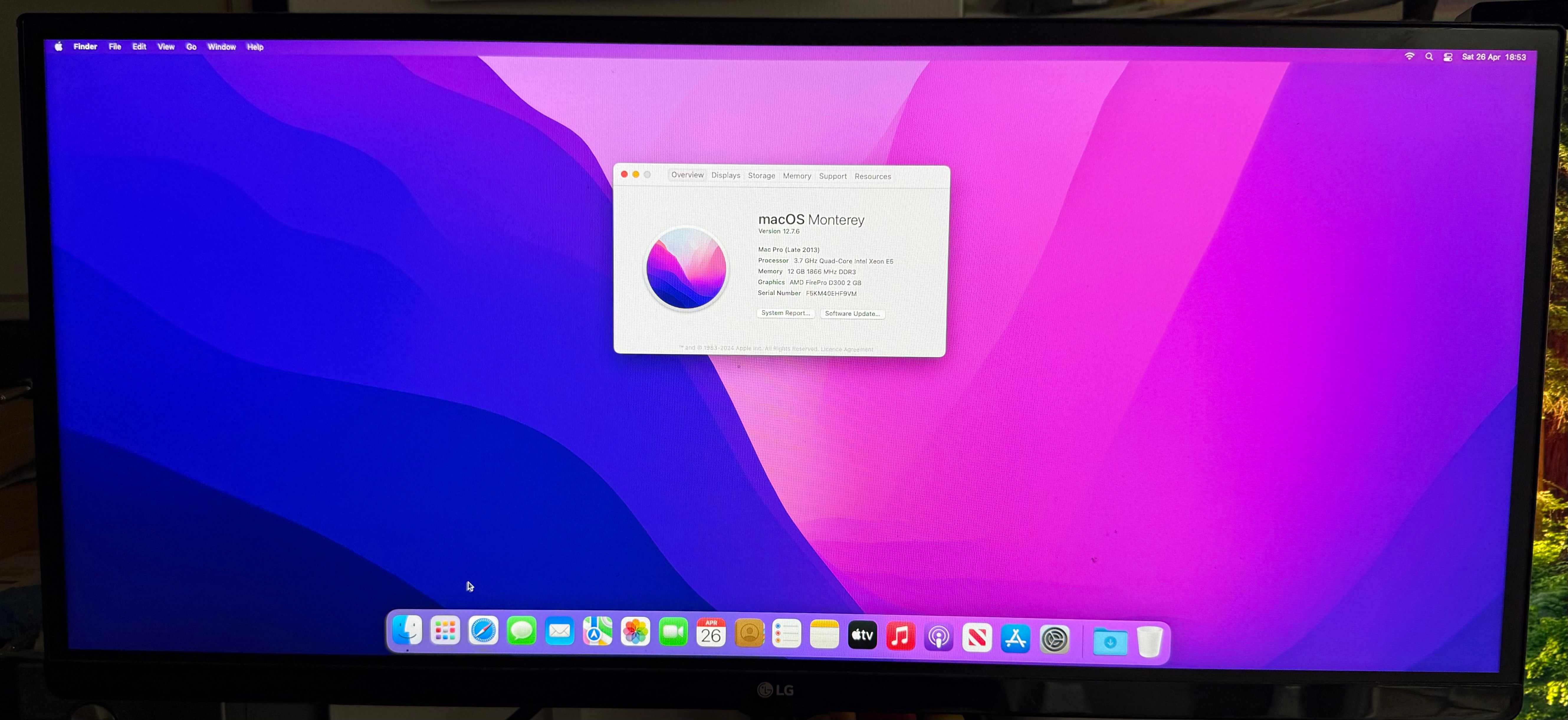
Task: Open Calendar showing Apr 26
Action: (711, 633)
